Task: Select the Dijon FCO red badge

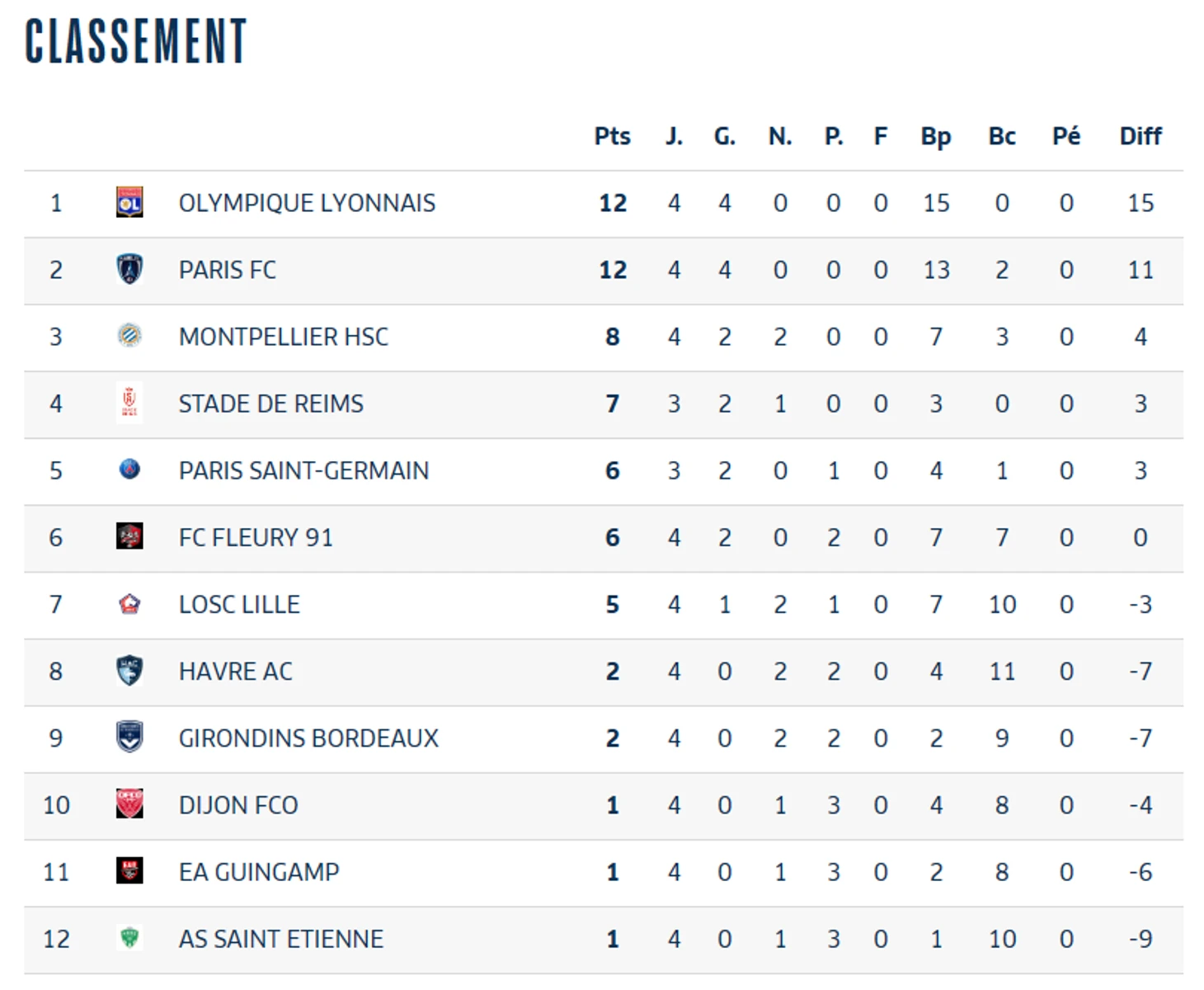Action: [x=129, y=804]
